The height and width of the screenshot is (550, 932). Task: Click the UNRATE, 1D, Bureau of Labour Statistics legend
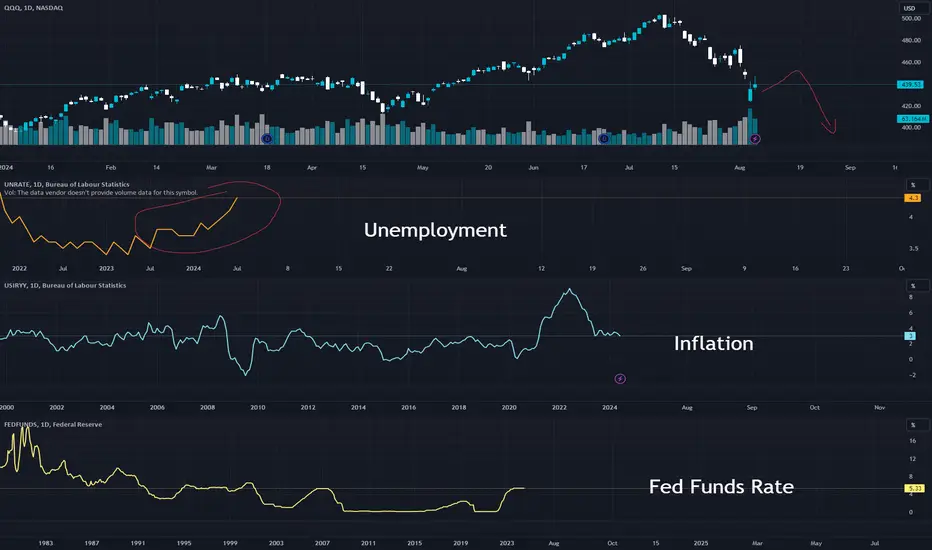(67, 184)
